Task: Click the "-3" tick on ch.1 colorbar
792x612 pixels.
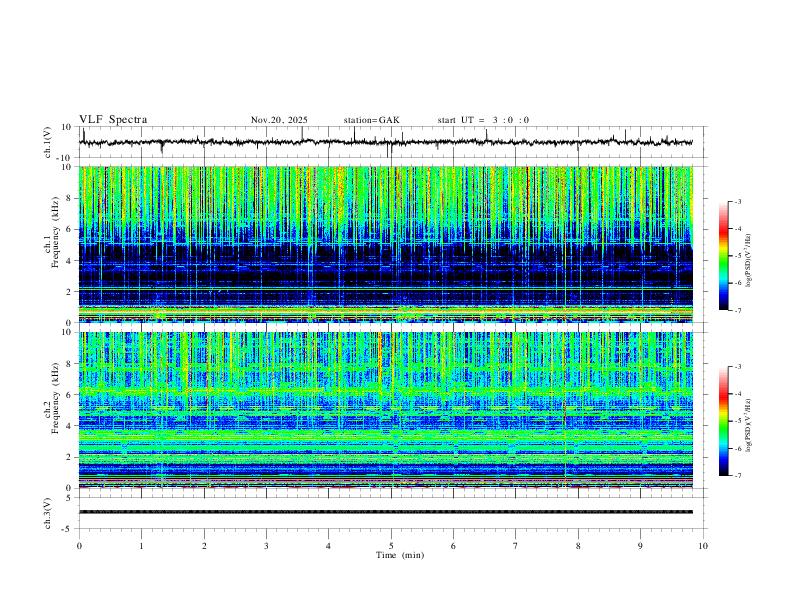Action: (738, 202)
